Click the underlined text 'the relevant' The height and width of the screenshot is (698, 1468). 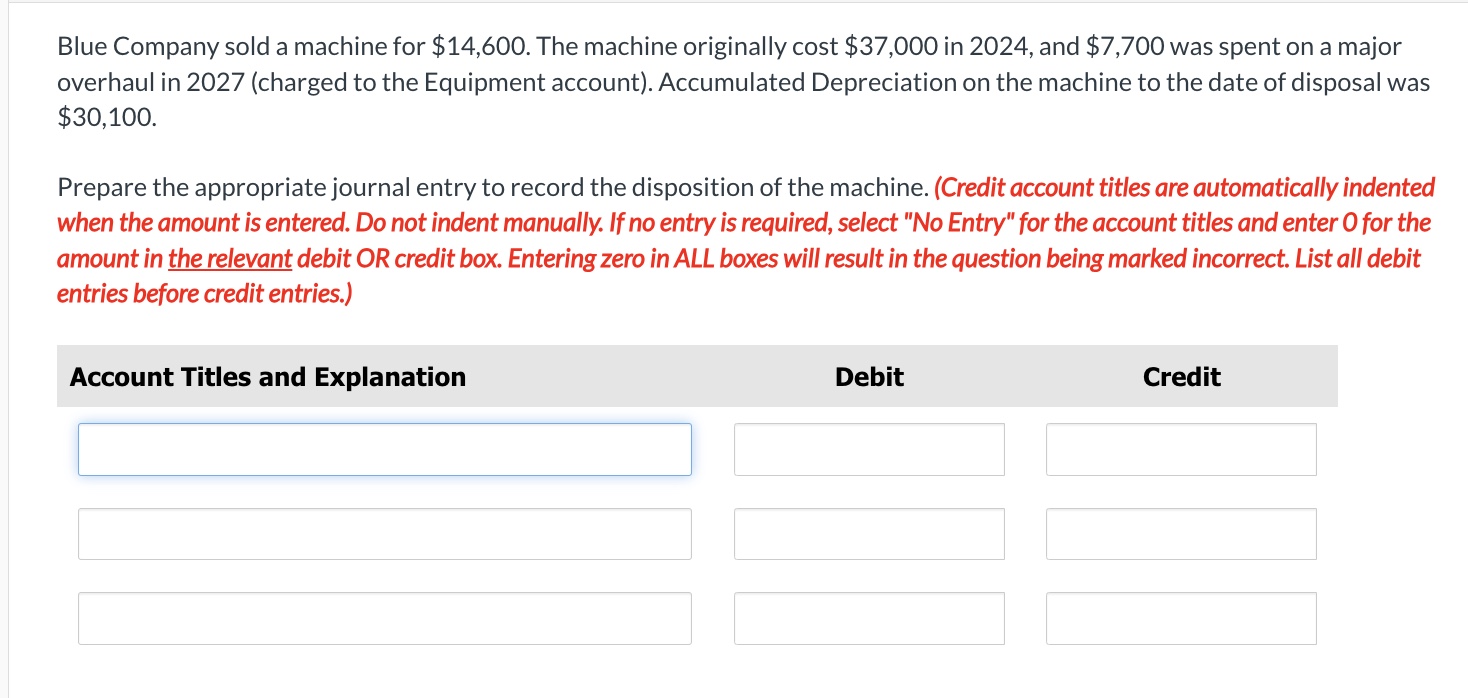228,258
